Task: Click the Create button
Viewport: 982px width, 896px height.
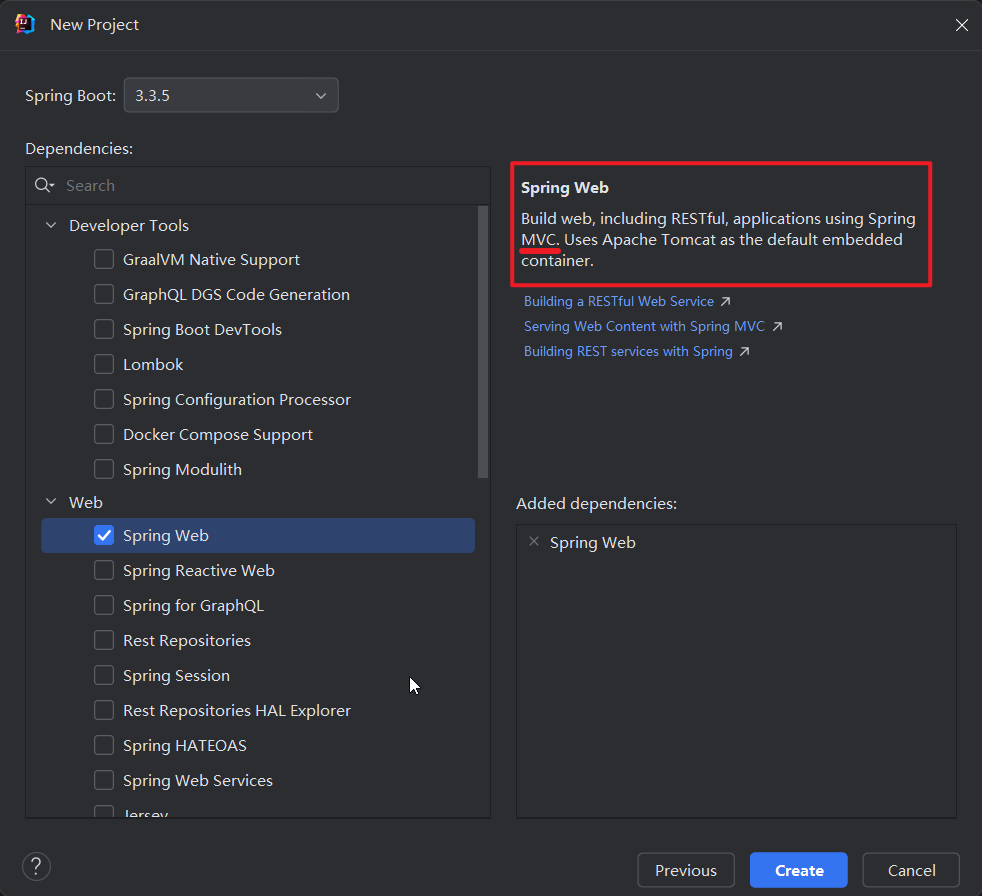Action: (798, 870)
